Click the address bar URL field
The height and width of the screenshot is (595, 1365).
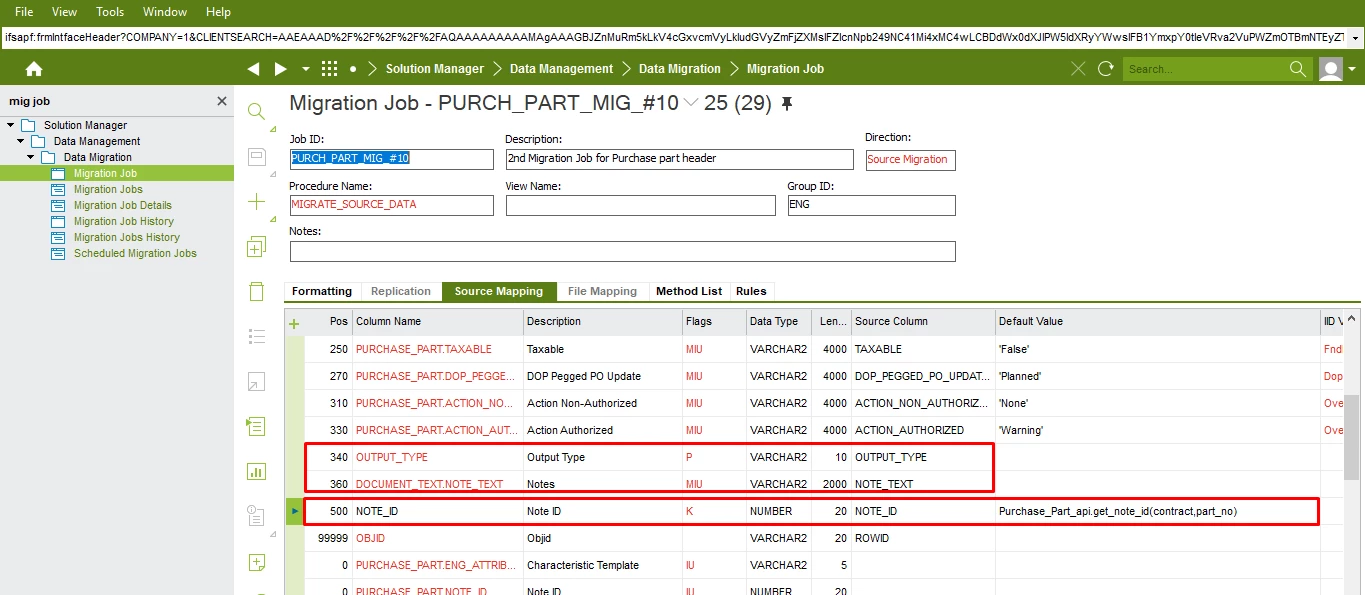click(x=672, y=38)
